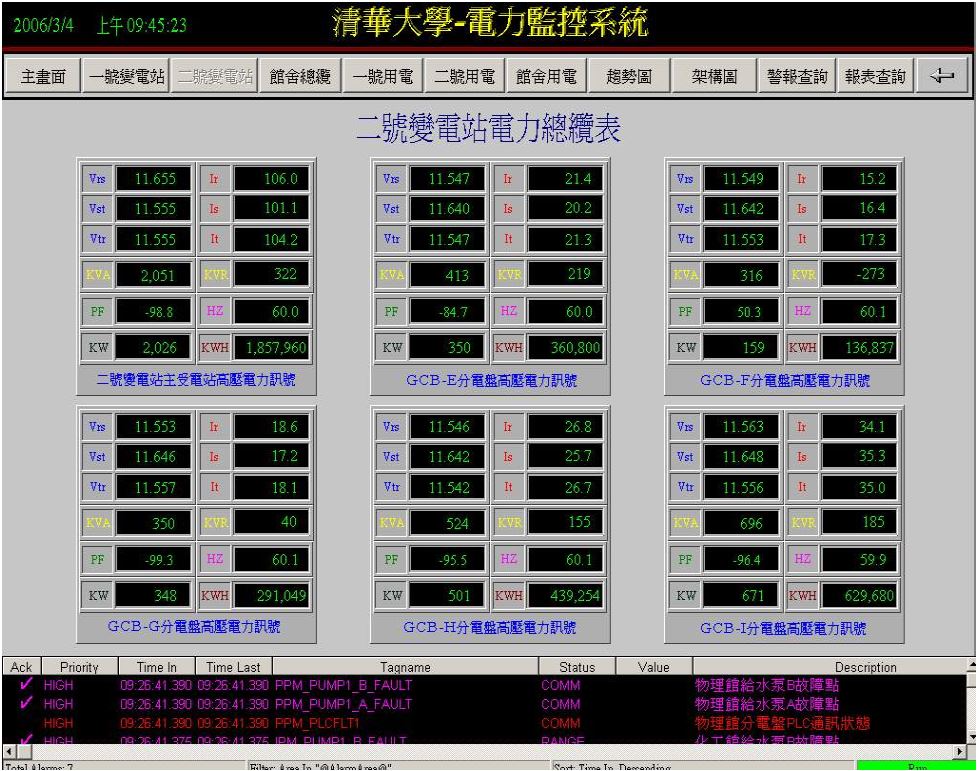The width and height of the screenshot is (977, 771).
Task: Click the 50.3 PF reading in GCB-F
Action: pyautogui.click(x=741, y=311)
